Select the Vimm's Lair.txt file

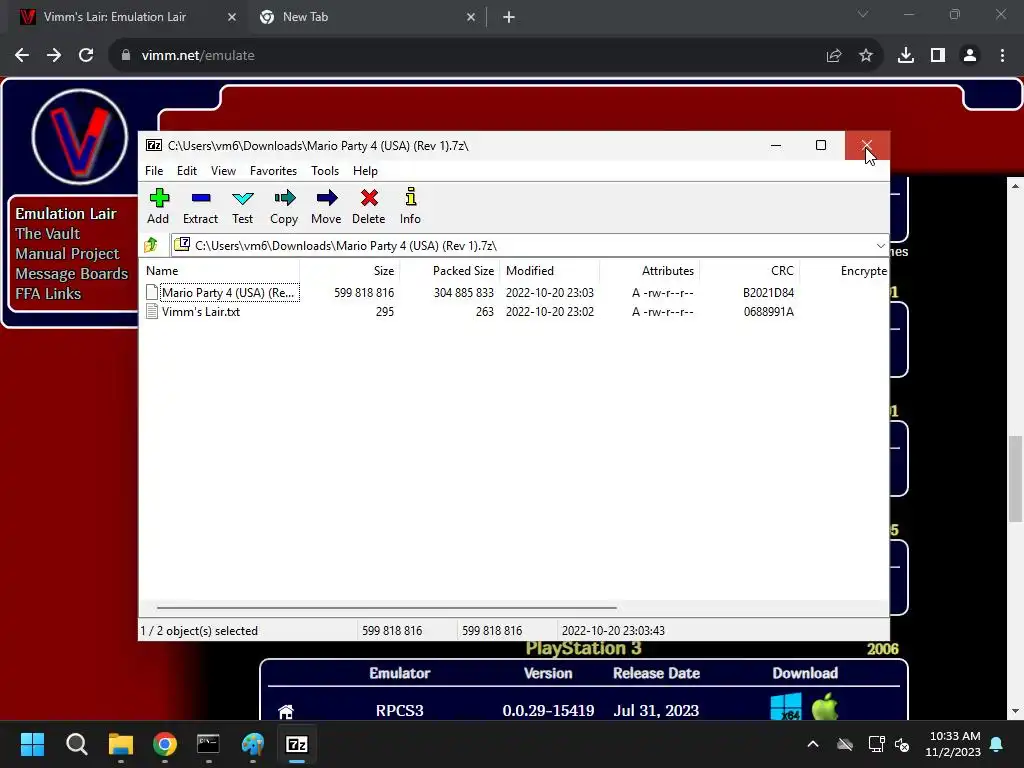pos(200,312)
